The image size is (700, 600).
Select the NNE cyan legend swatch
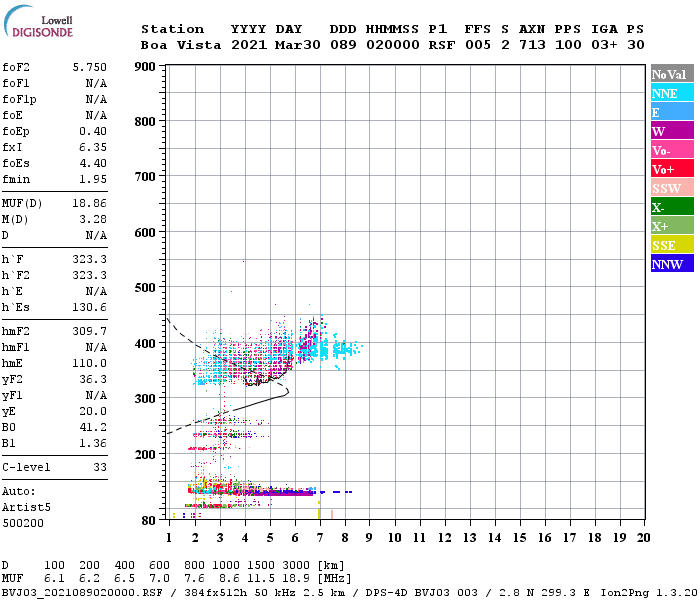(672, 93)
